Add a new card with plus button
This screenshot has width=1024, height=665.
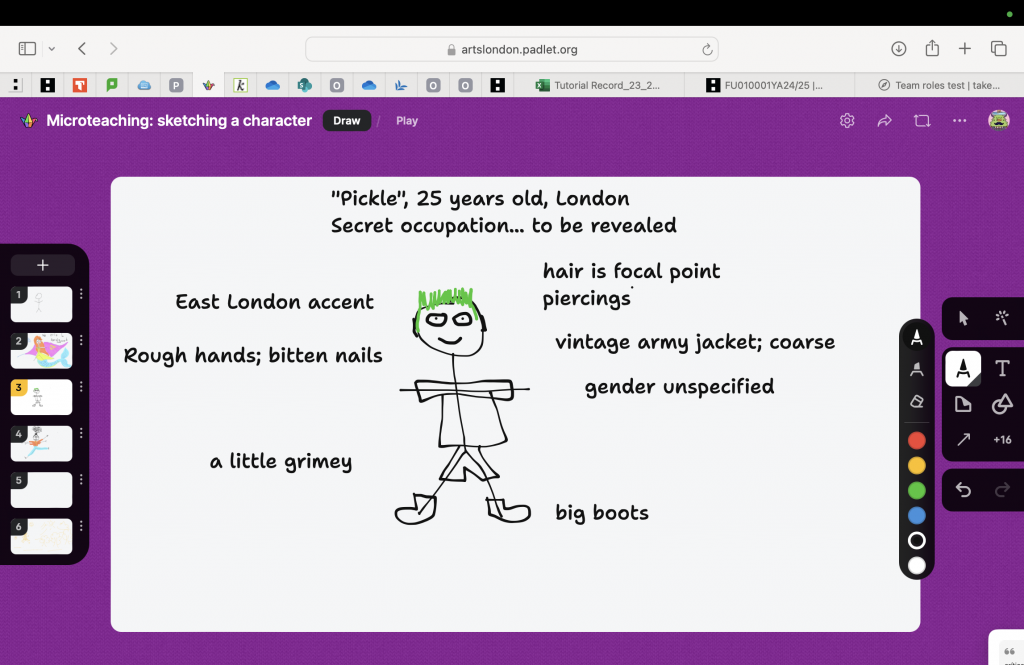43,265
